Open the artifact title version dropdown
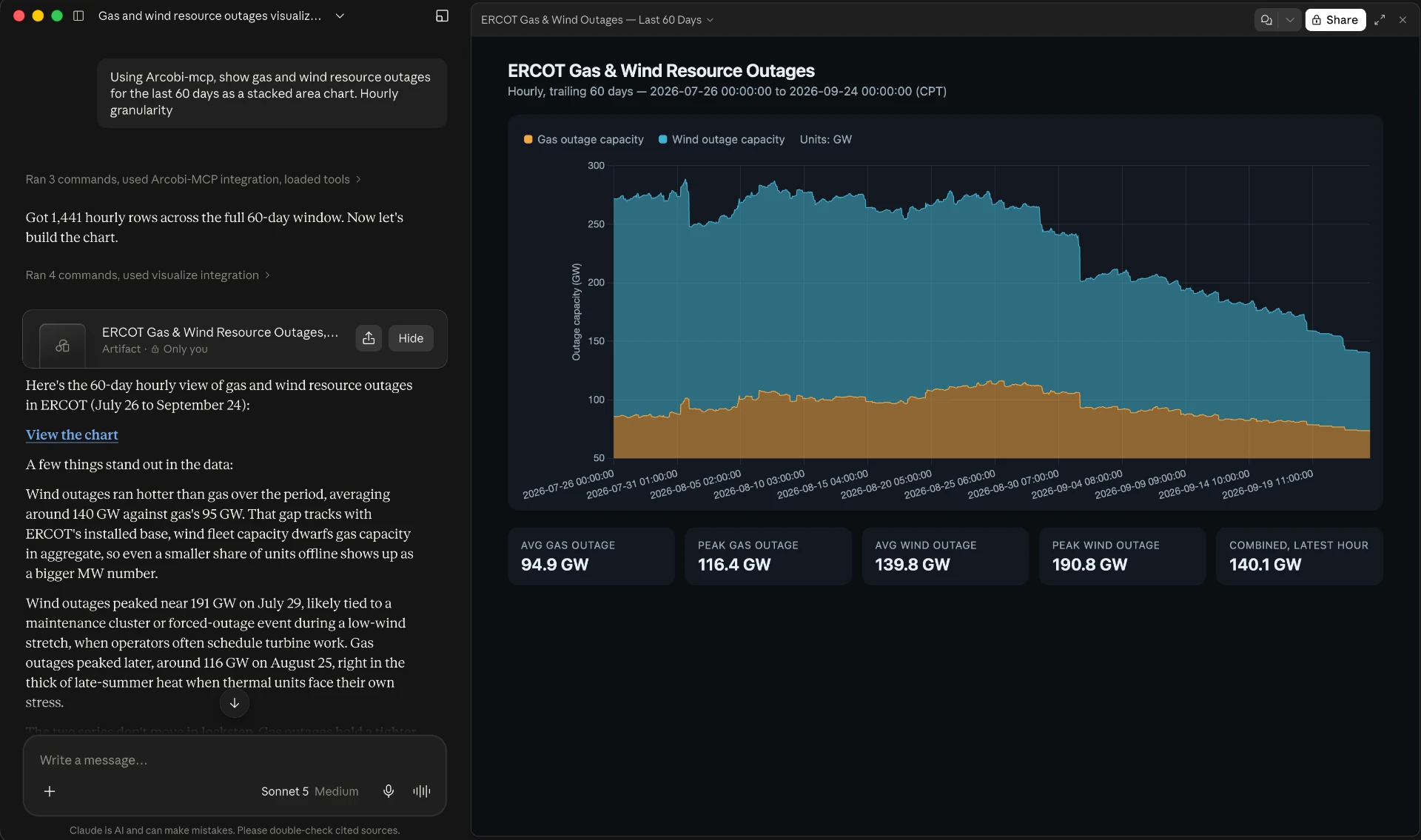This screenshot has width=1421, height=840. 597,20
